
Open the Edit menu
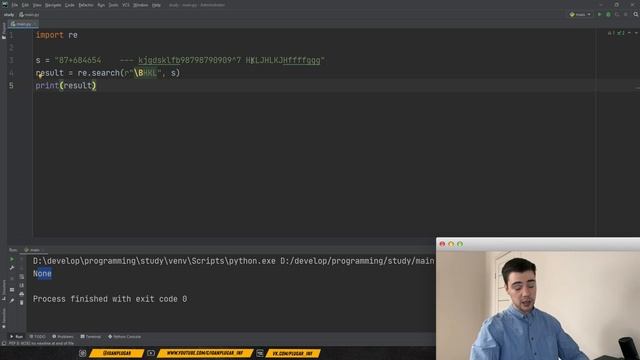coord(25,5)
